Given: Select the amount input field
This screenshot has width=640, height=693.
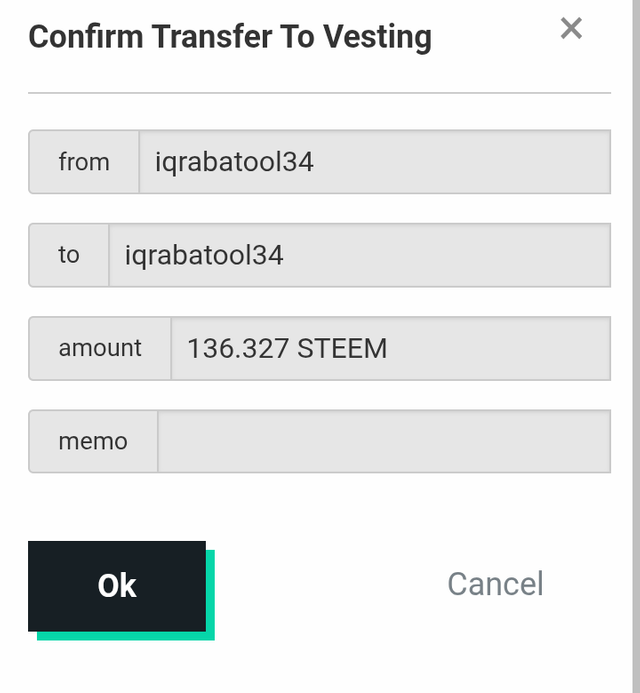Looking at the screenshot, I should 391,348.
